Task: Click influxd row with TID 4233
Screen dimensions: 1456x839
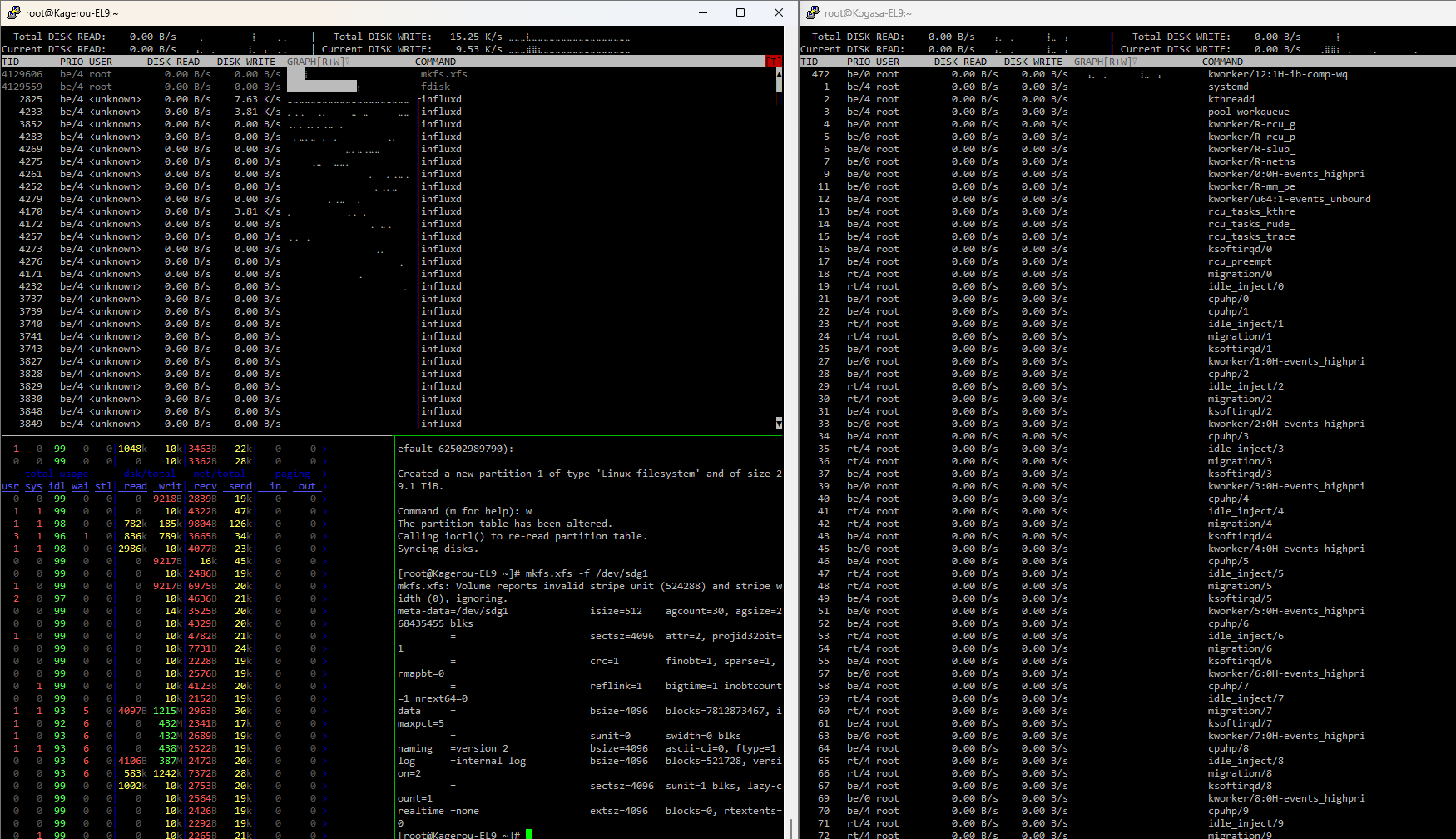Action: click(388, 112)
